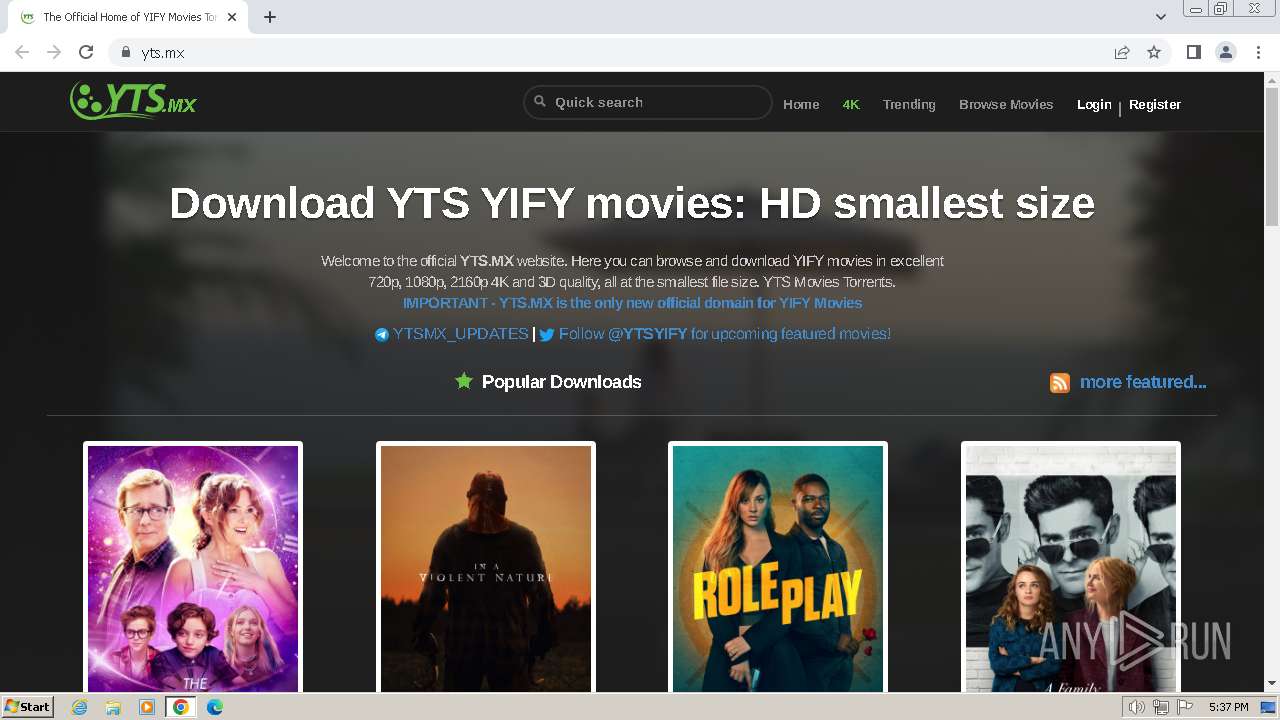Open Microsoft Edge from the taskbar
This screenshot has height=720, width=1280.
pos(215,707)
